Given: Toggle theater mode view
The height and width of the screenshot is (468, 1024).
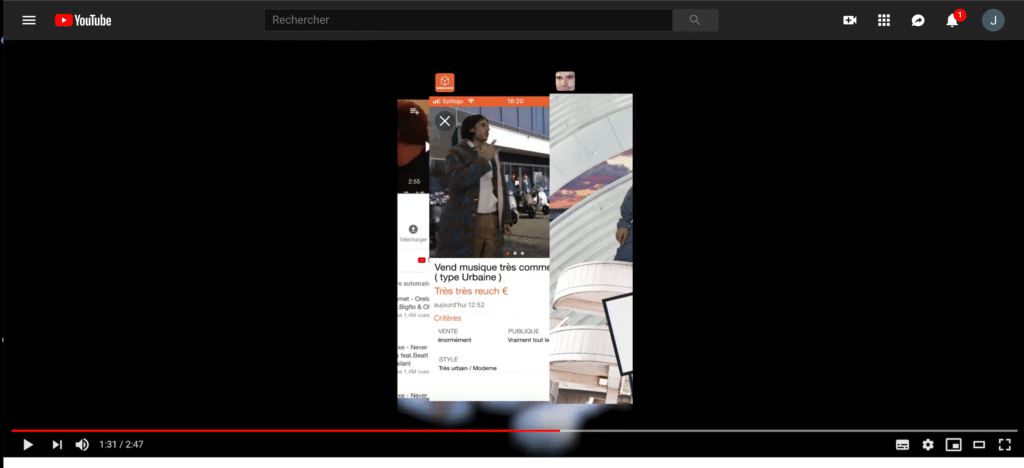Looking at the screenshot, I should coord(980,444).
